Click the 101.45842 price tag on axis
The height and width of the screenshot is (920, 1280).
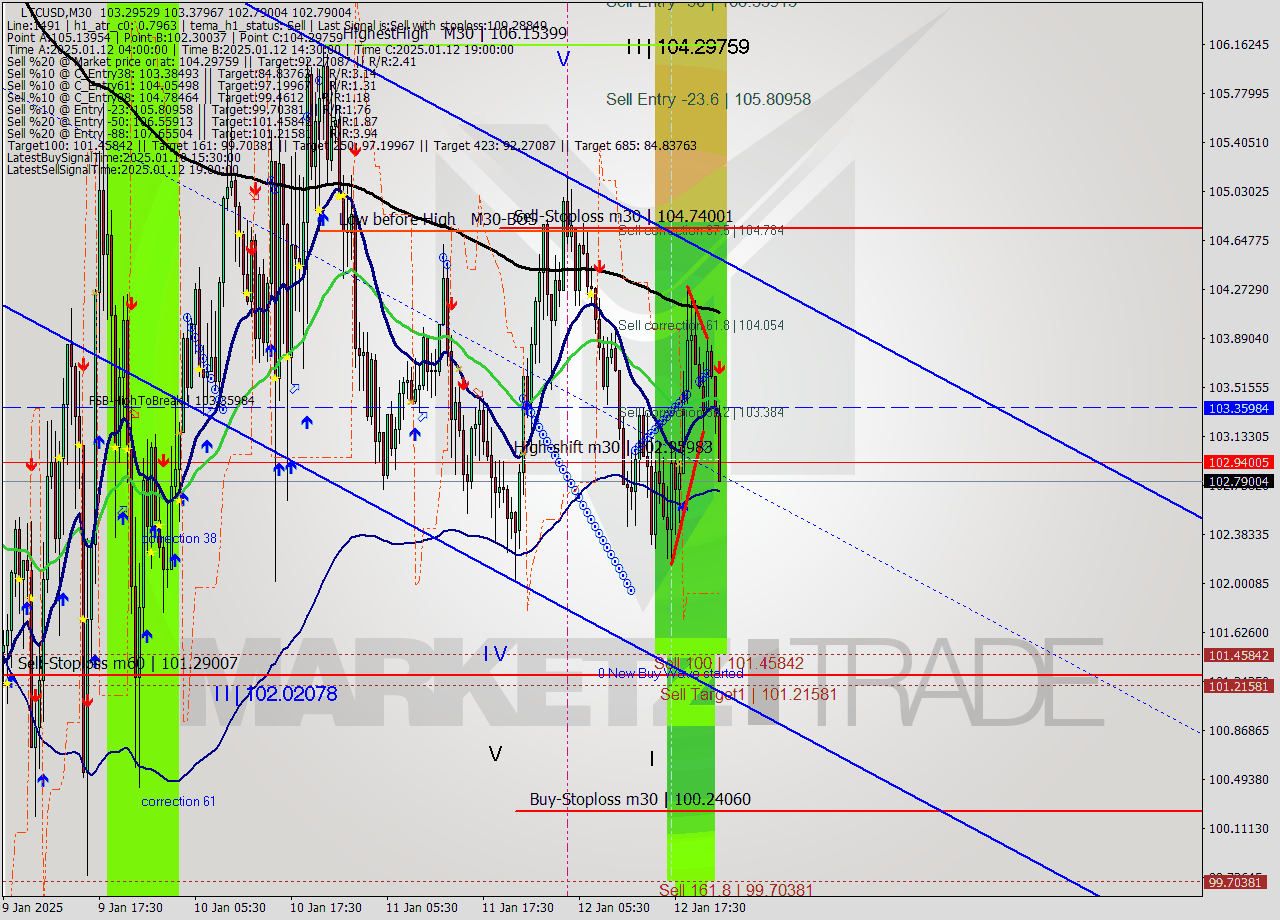(1239, 655)
